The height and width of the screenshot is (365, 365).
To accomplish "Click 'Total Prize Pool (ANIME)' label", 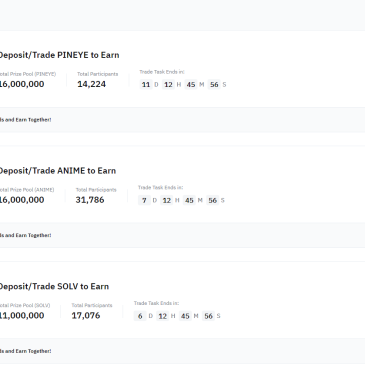I will tap(27, 190).
